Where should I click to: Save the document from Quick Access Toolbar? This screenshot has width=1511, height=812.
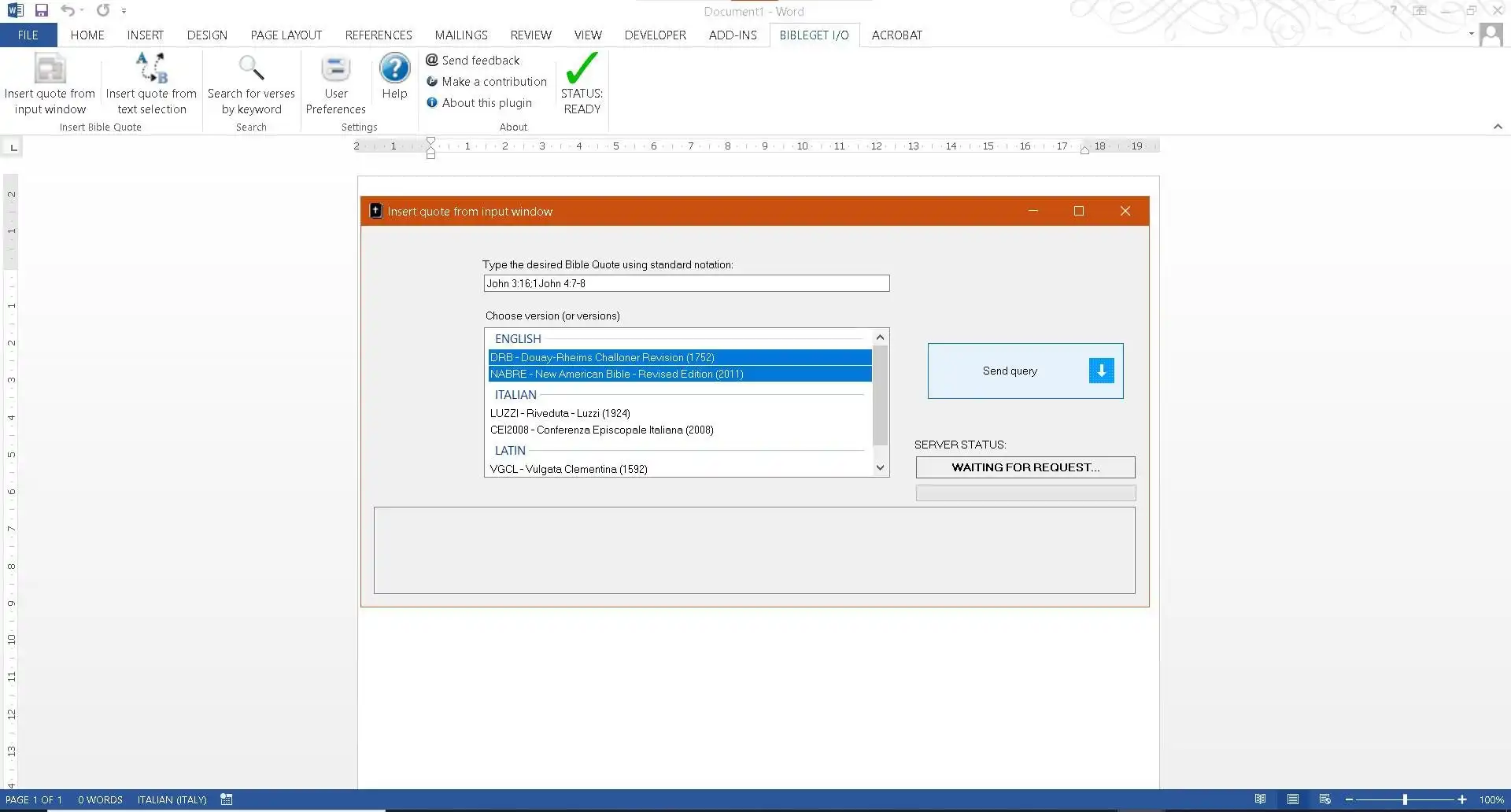click(x=42, y=11)
